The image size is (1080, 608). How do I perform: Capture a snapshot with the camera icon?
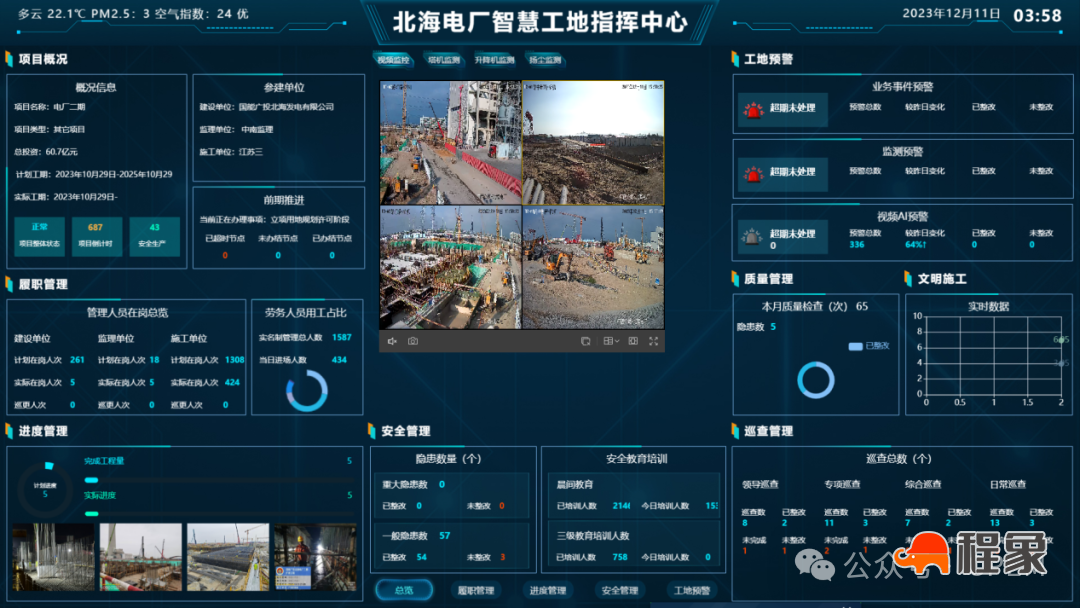[x=413, y=341]
